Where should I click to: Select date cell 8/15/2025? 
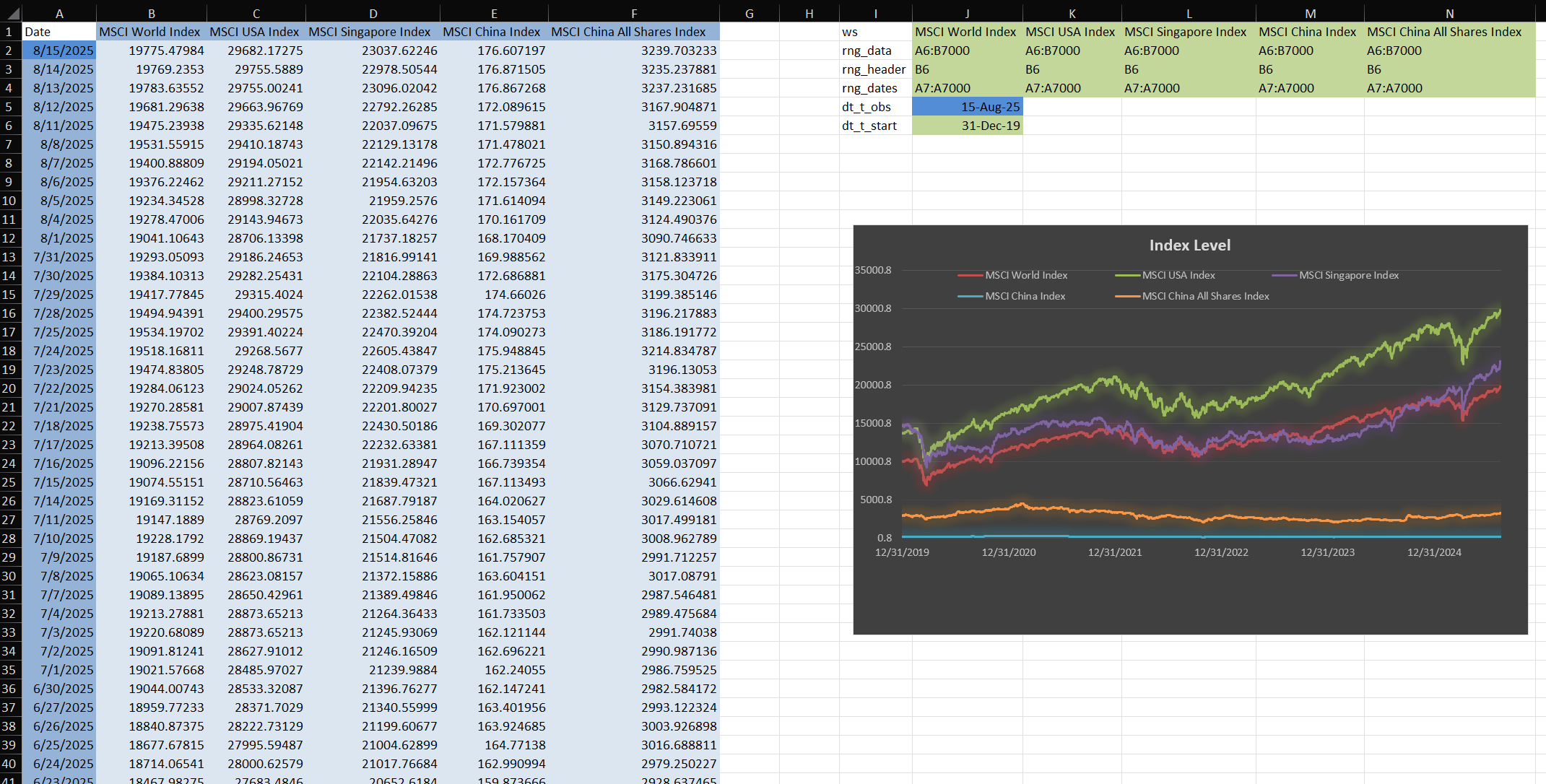point(59,51)
